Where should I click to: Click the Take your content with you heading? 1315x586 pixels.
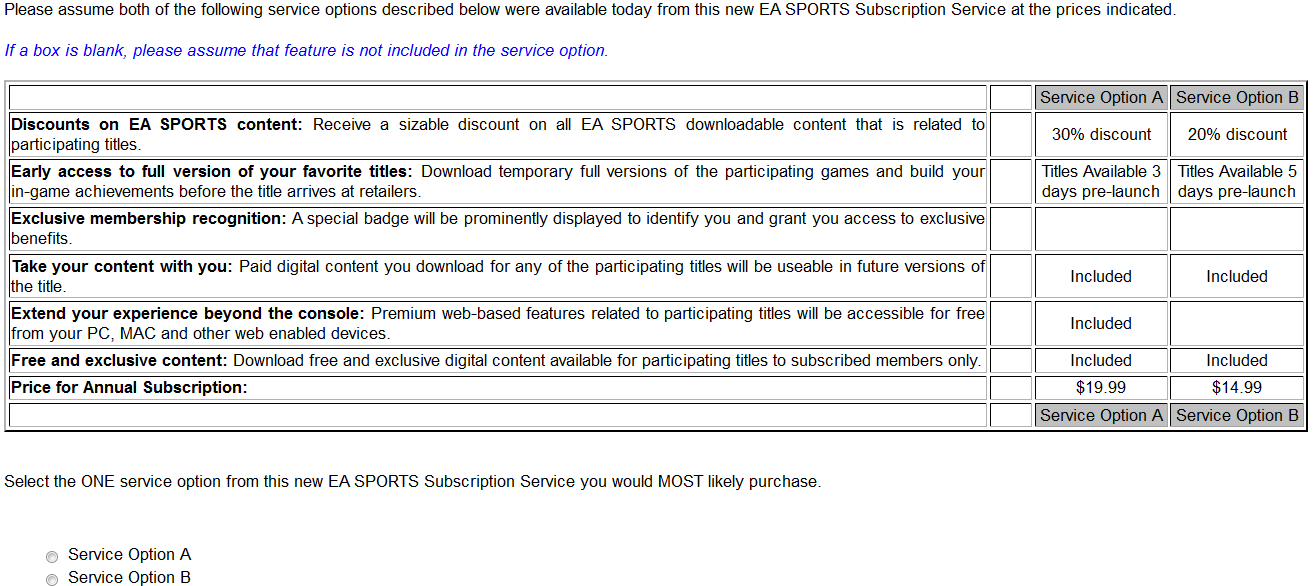(x=121, y=266)
